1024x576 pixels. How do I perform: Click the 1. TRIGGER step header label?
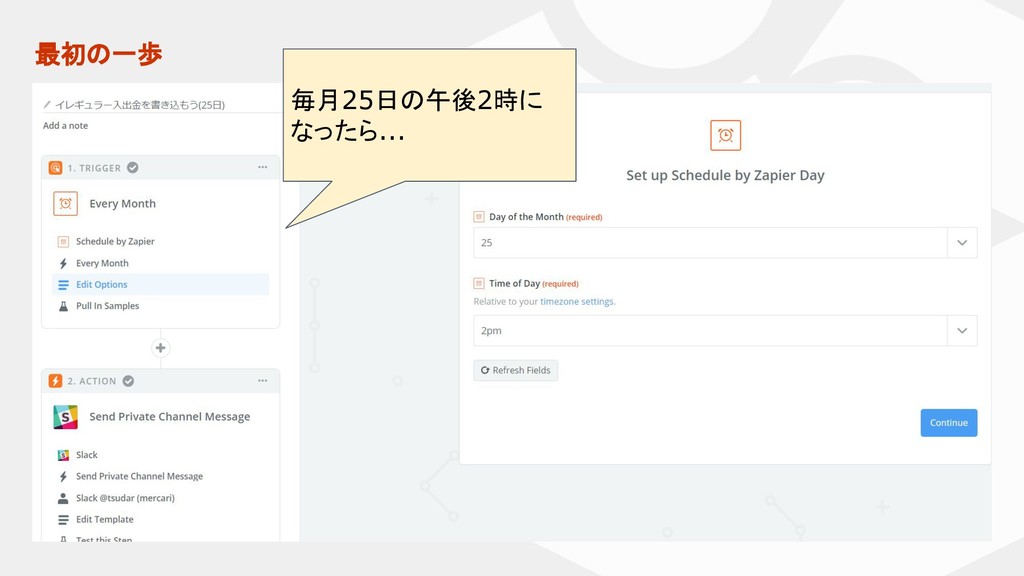click(94, 168)
